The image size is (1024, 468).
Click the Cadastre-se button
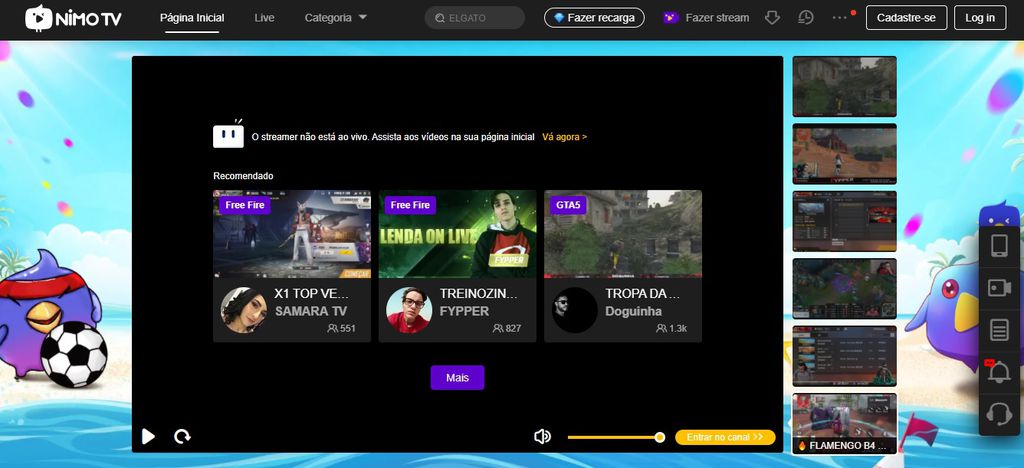pyautogui.click(x=906, y=18)
